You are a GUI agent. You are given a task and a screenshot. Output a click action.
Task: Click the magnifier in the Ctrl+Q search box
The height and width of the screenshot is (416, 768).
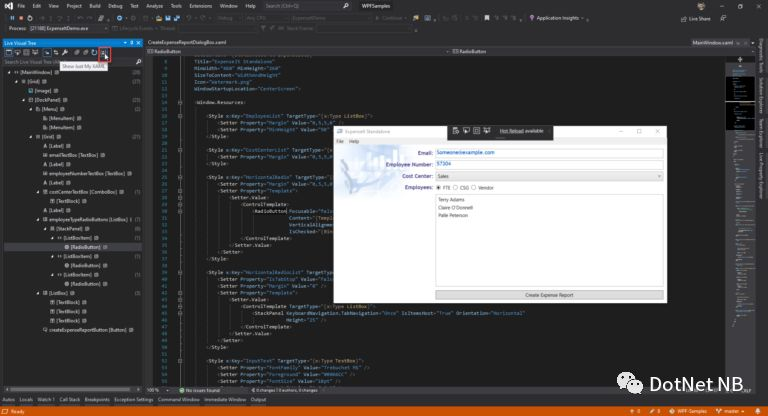pos(346,6)
